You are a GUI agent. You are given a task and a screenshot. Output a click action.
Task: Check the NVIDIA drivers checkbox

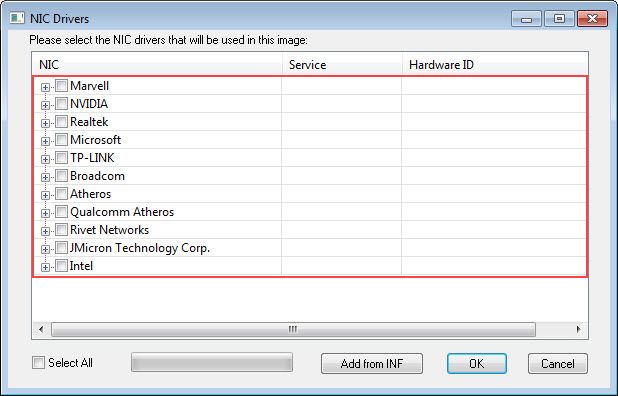point(61,104)
